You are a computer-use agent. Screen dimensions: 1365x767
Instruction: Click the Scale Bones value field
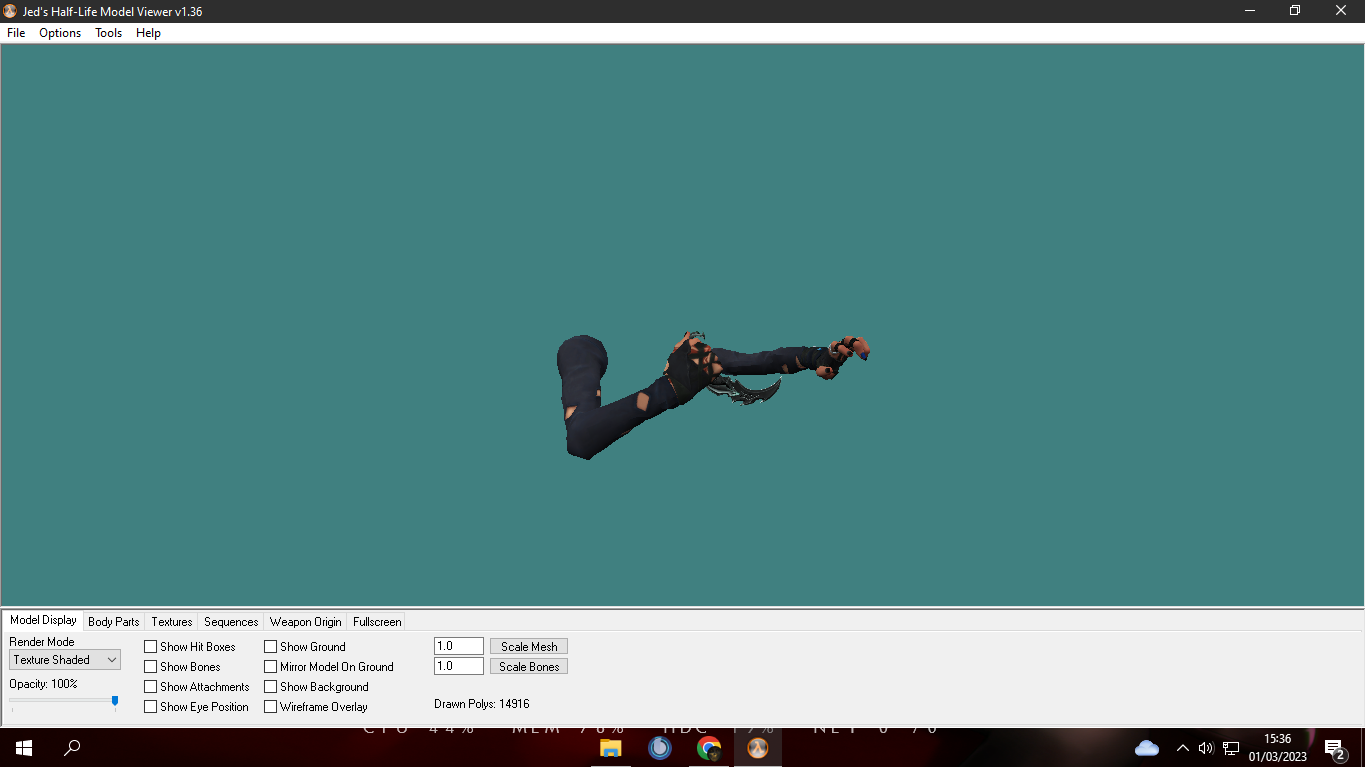pos(459,666)
